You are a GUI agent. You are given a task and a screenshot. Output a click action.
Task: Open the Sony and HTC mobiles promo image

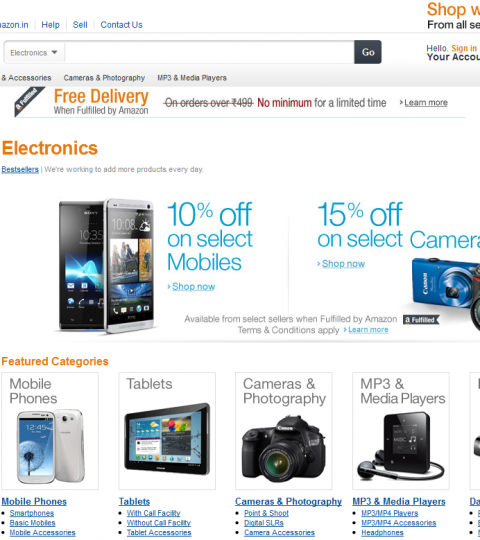(x=106, y=266)
